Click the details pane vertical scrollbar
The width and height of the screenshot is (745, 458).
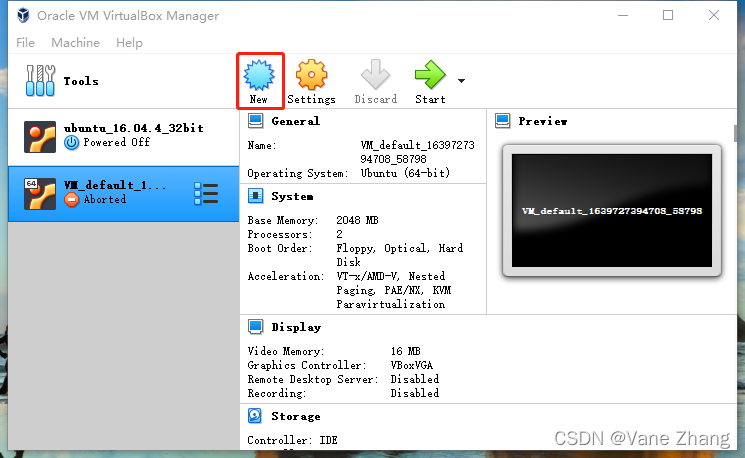[x=735, y=133]
